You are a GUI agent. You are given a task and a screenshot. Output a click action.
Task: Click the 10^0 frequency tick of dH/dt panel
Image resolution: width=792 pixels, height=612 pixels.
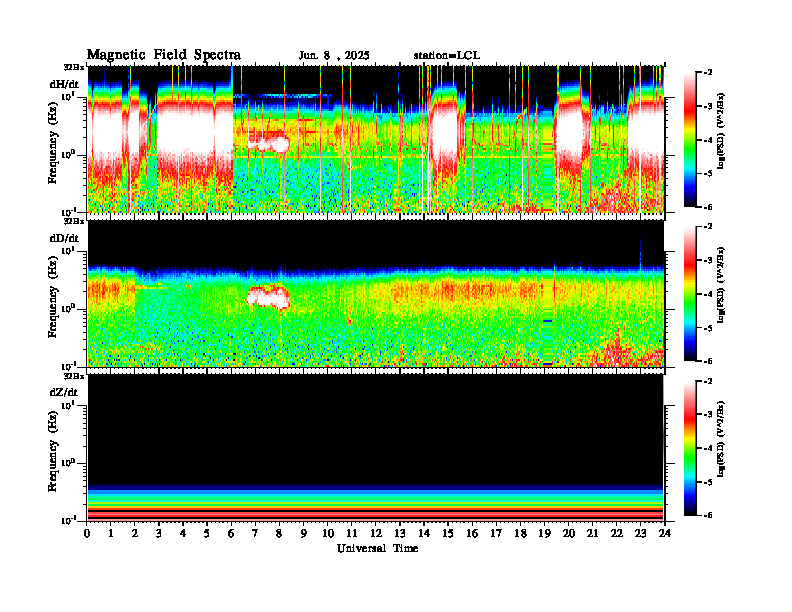(69, 155)
